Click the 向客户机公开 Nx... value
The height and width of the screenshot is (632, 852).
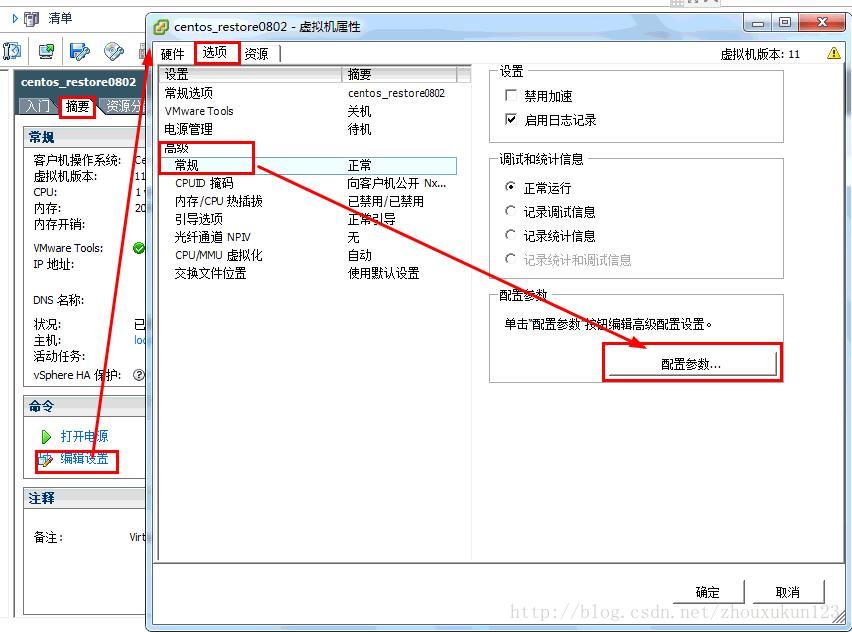point(397,184)
